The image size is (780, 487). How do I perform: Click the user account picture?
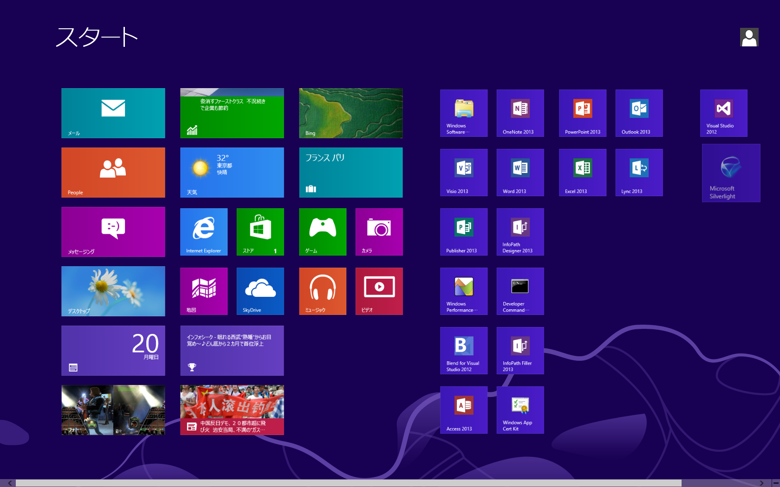(749, 37)
